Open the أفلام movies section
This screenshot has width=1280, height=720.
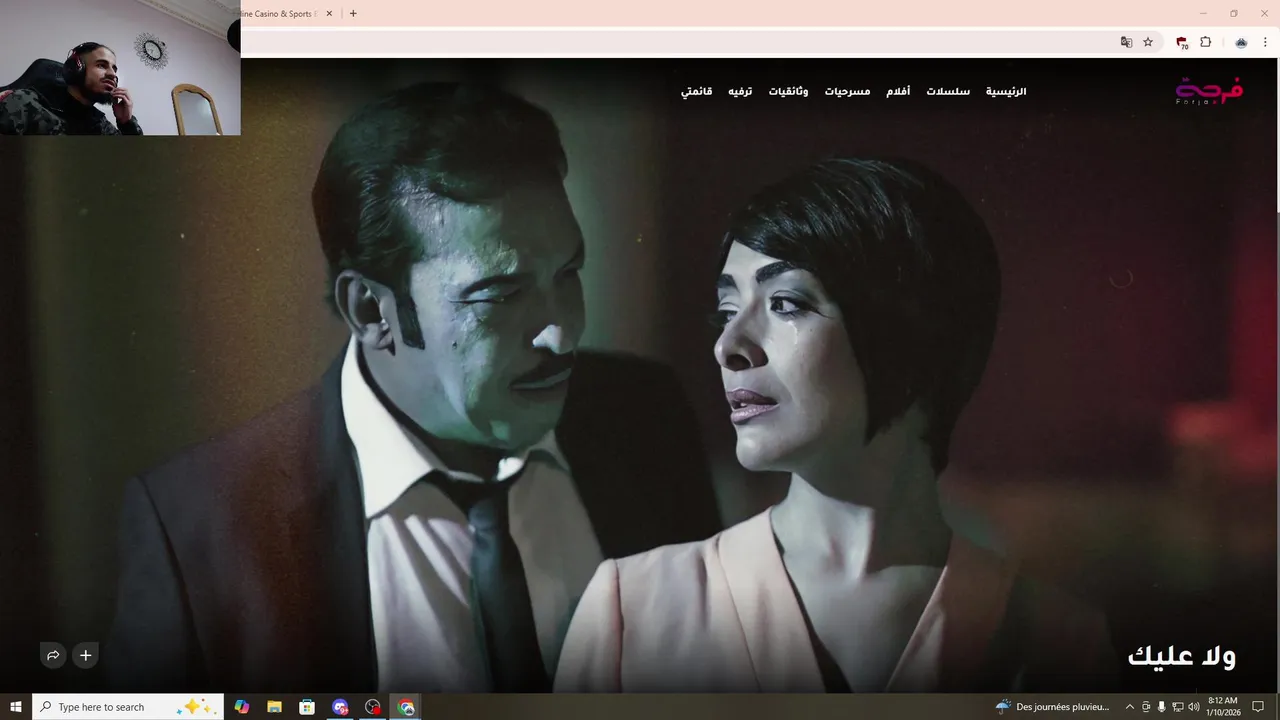coord(898,91)
